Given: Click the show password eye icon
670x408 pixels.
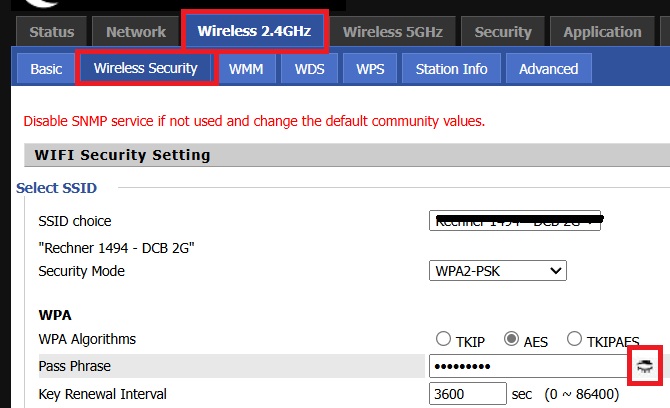Looking at the screenshot, I should (x=646, y=367).
